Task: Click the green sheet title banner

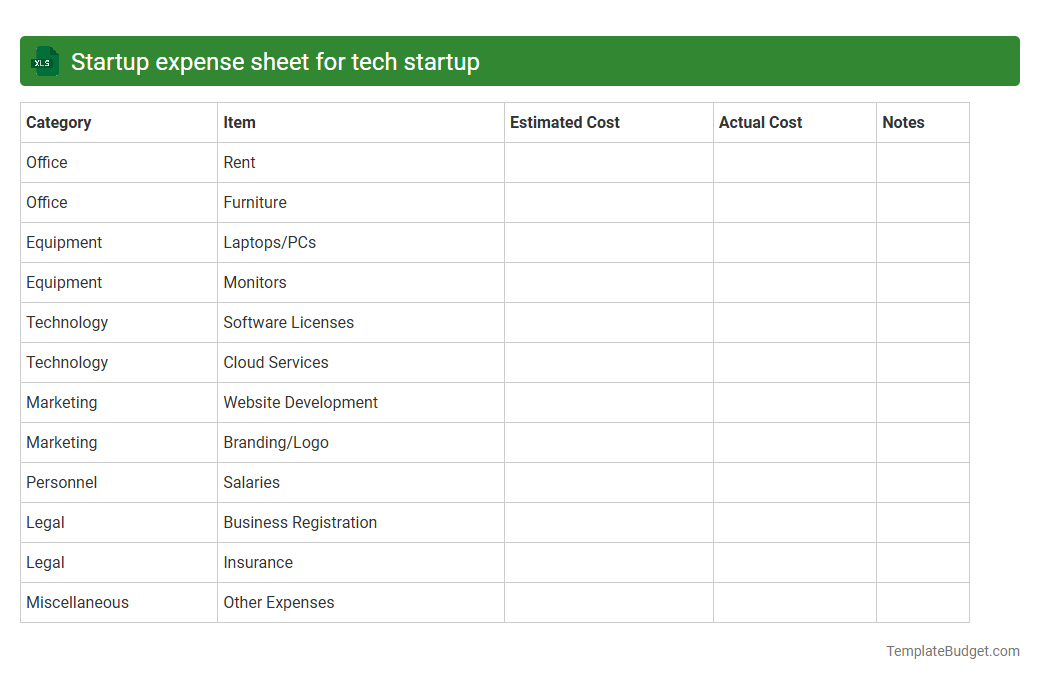Action: [x=520, y=61]
